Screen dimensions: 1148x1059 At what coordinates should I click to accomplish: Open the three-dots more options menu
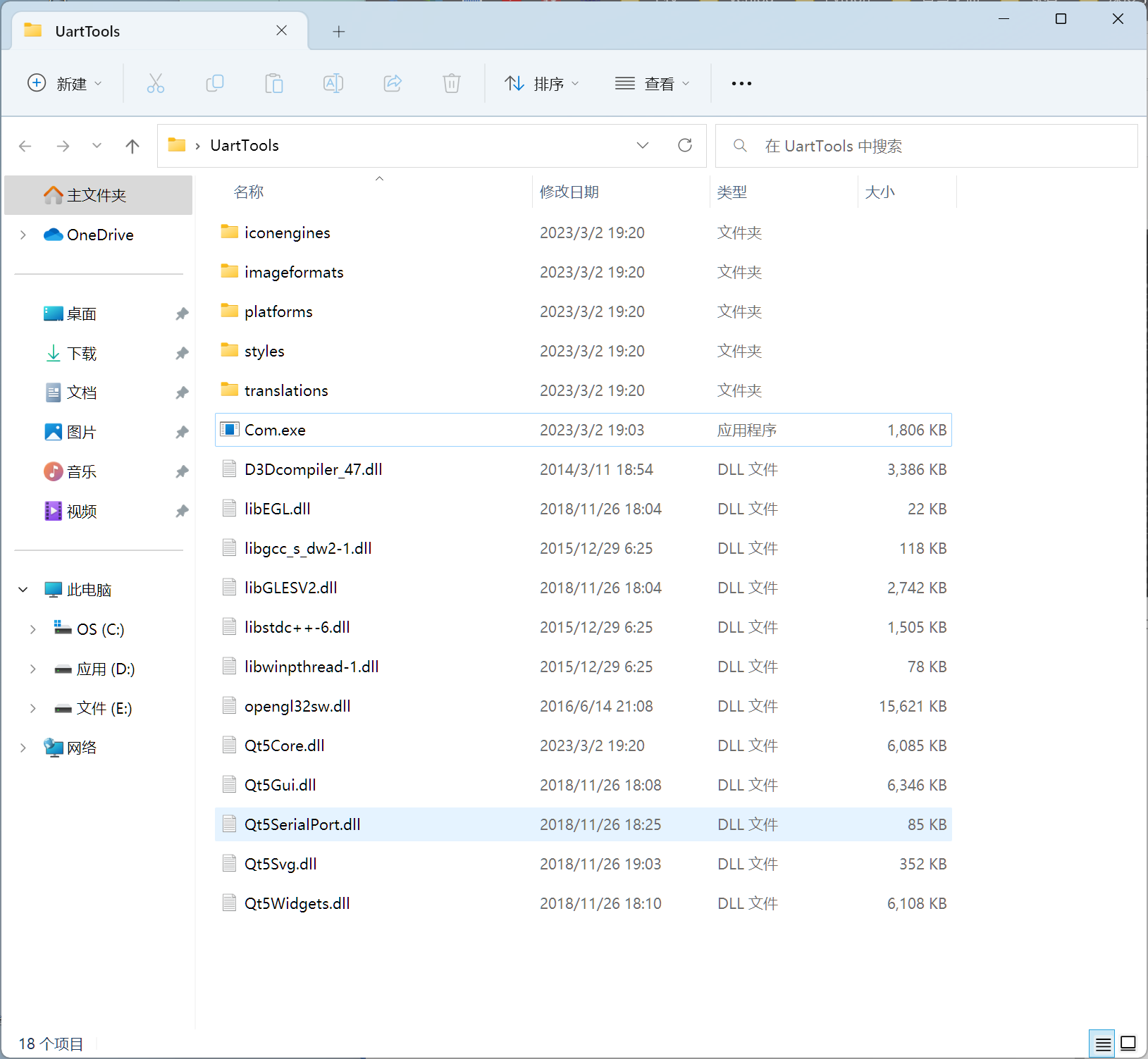[741, 84]
